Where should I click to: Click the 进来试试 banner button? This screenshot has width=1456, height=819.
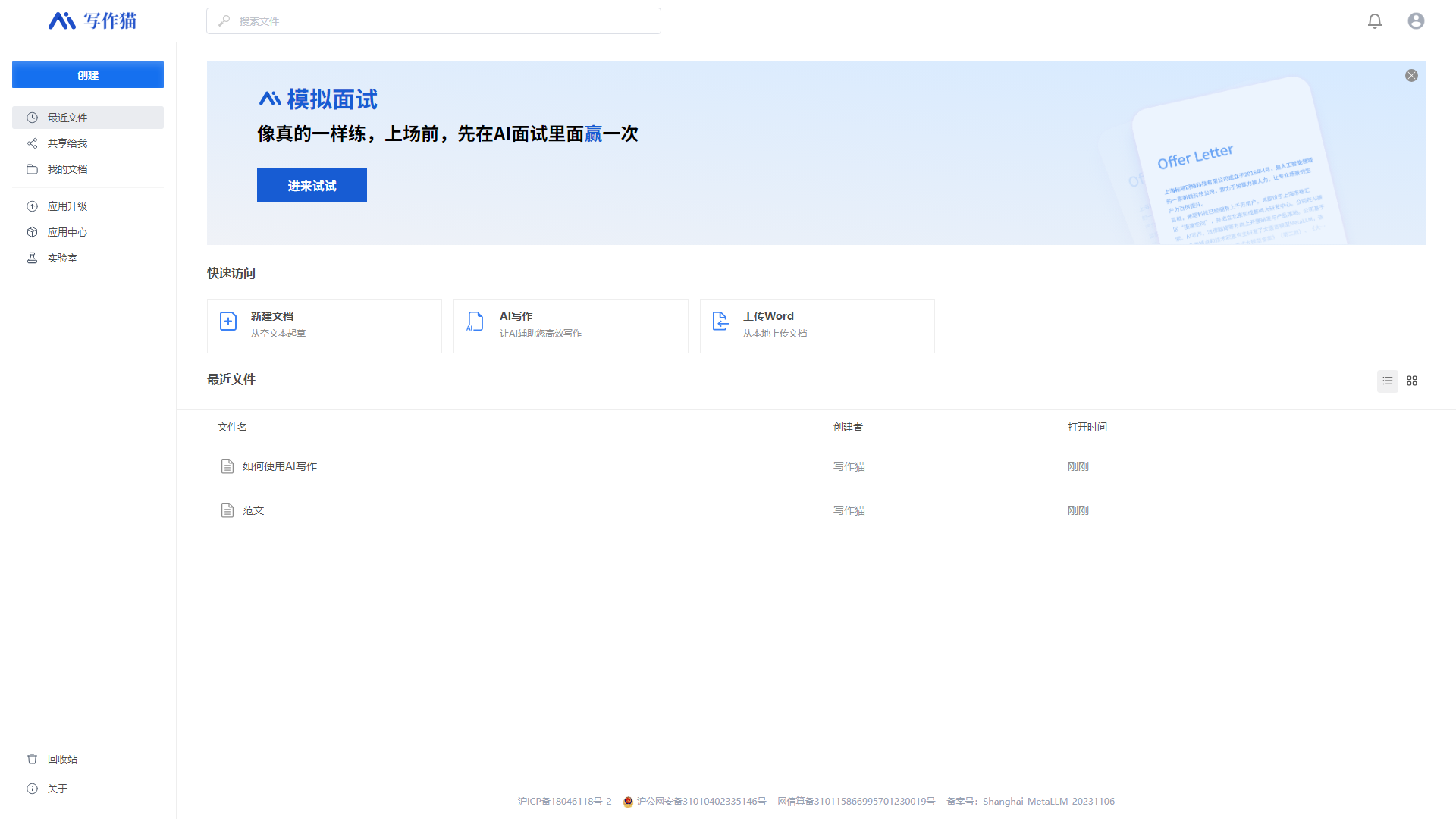point(312,185)
